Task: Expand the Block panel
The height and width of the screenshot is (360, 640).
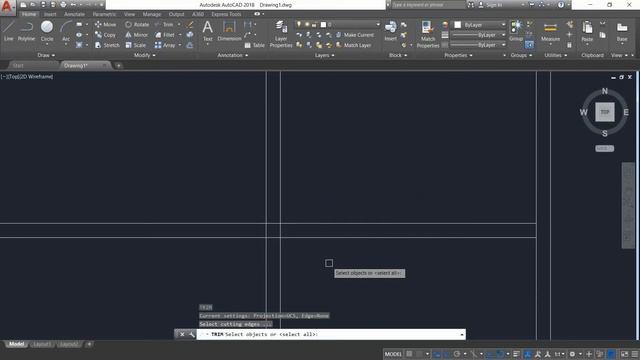Action: (398, 55)
